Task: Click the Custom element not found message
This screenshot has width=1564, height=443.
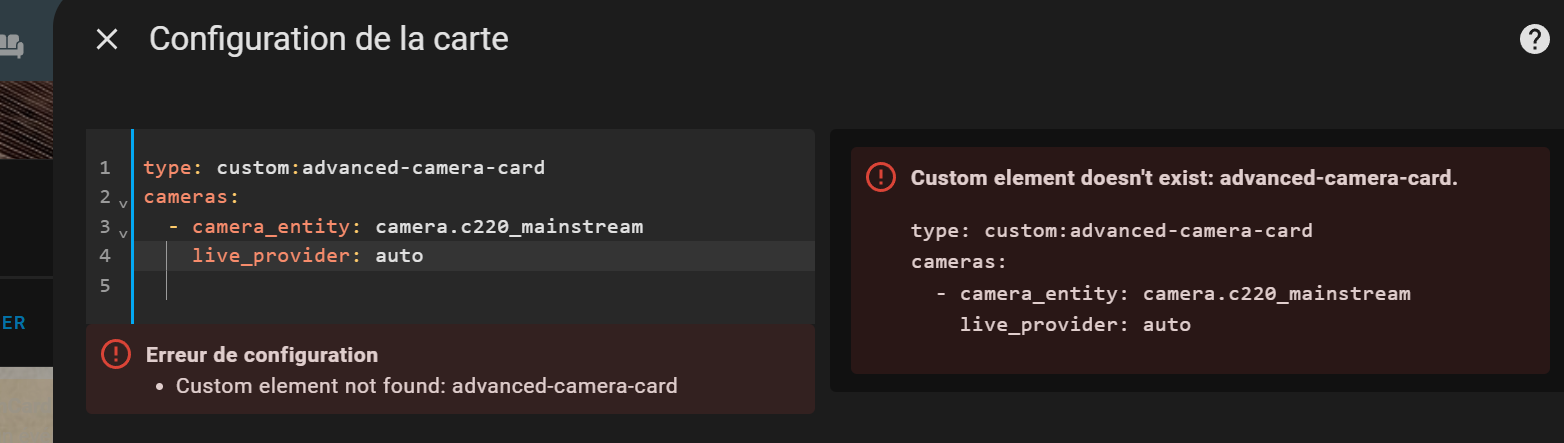Action: point(426,385)
